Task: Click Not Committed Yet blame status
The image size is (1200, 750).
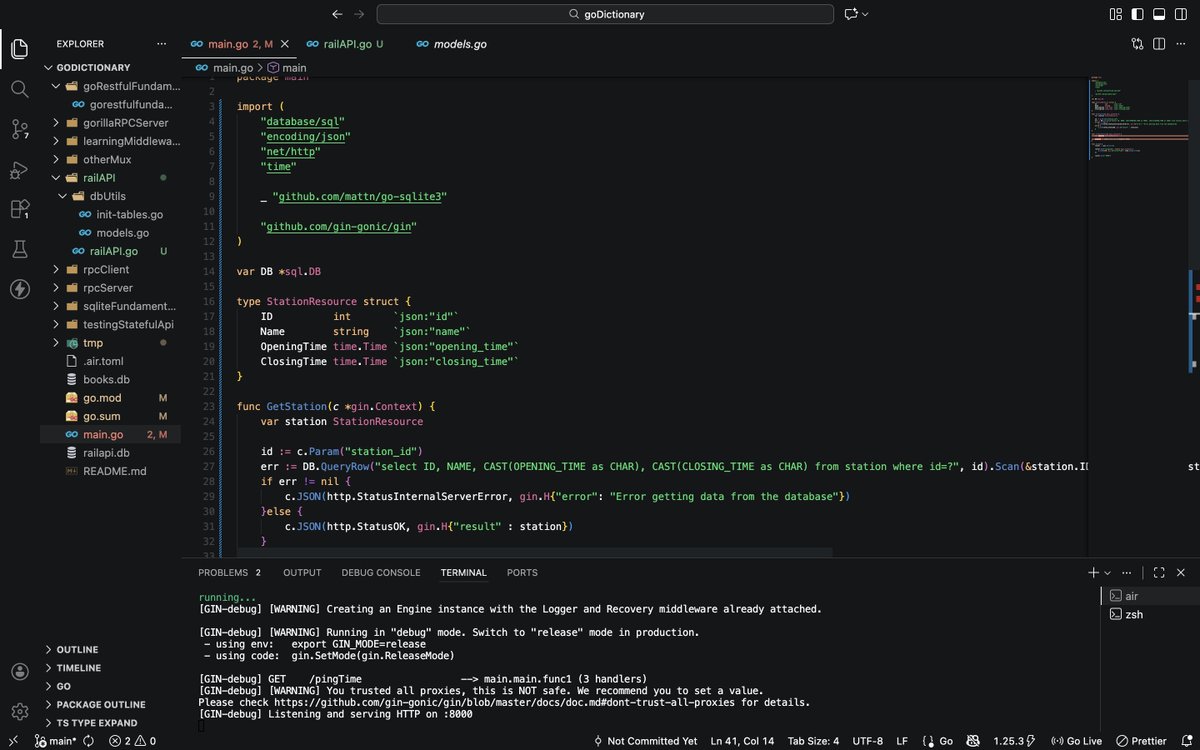Action: coord(645,741)
